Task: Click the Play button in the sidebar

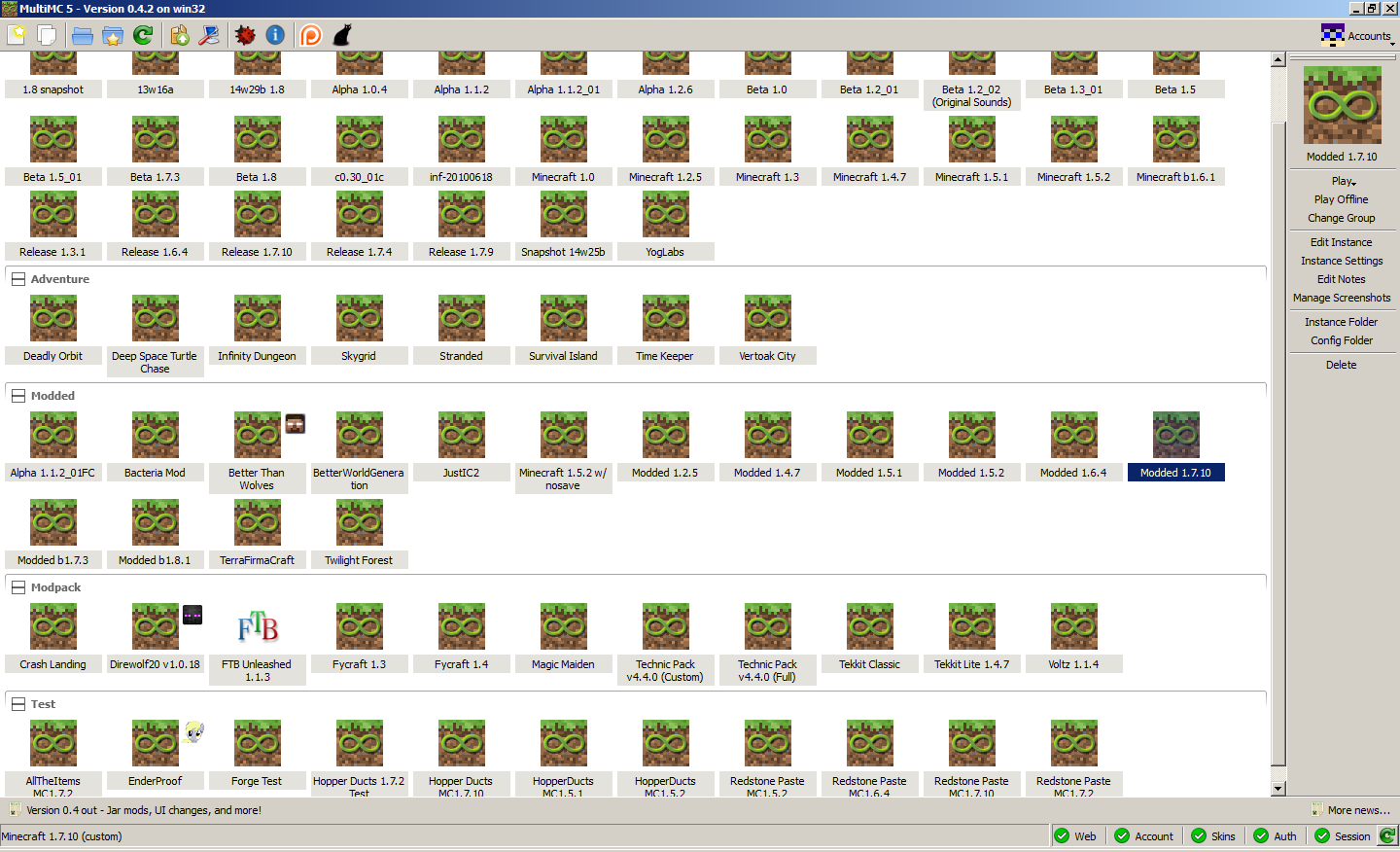Action: tap(1342, 181)
